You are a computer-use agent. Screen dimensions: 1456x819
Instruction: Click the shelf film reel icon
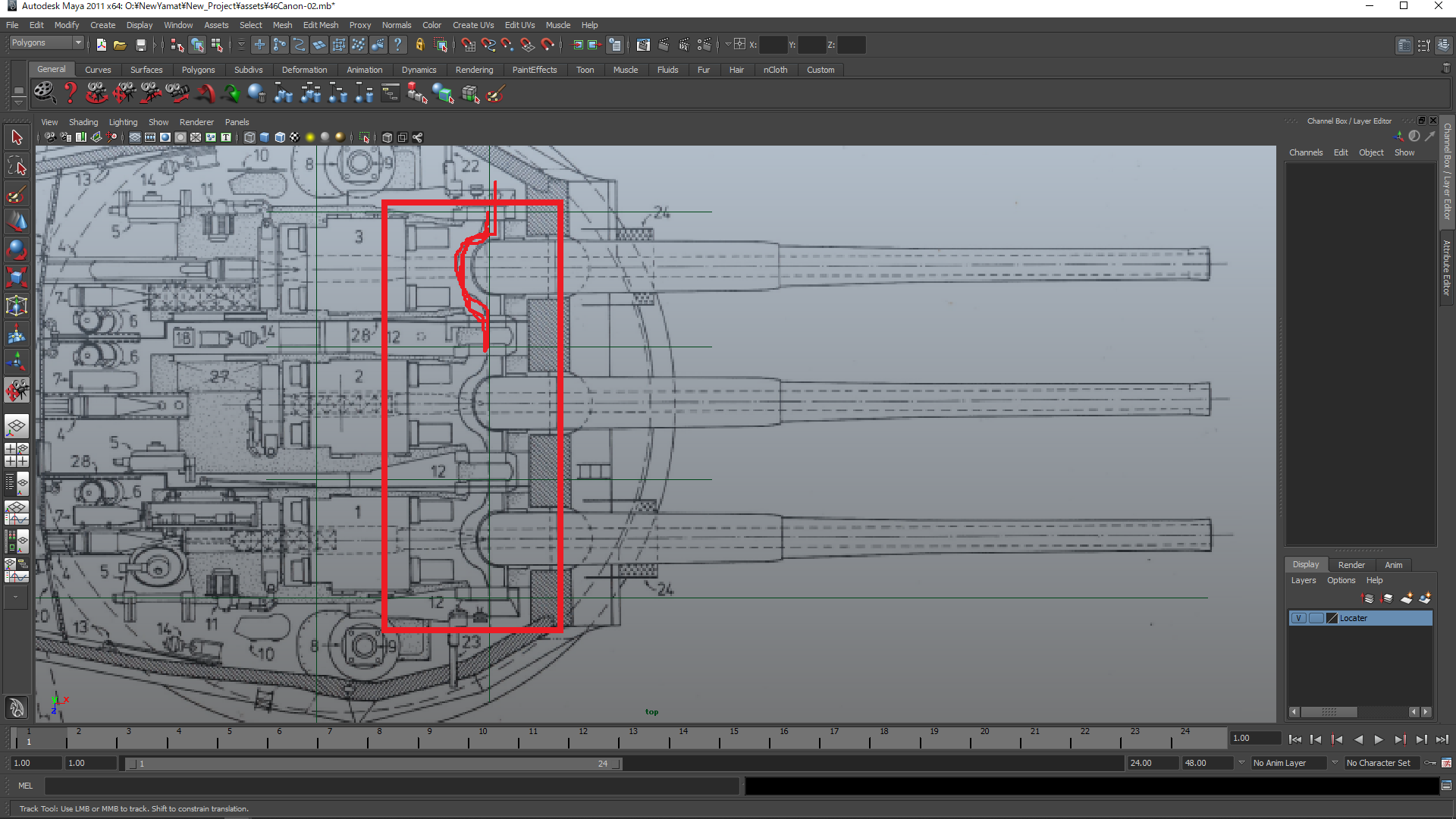[x=44, y=93]
